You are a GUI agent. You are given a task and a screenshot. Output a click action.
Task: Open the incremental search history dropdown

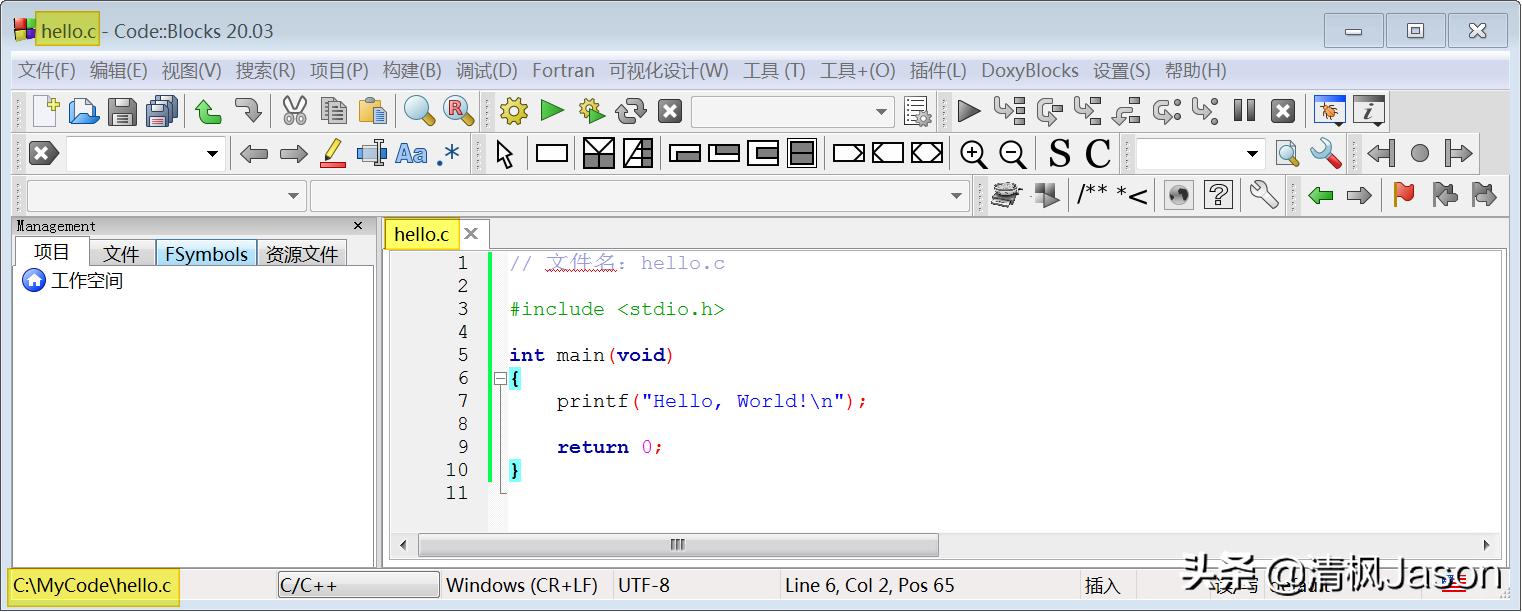pos(211,153)
